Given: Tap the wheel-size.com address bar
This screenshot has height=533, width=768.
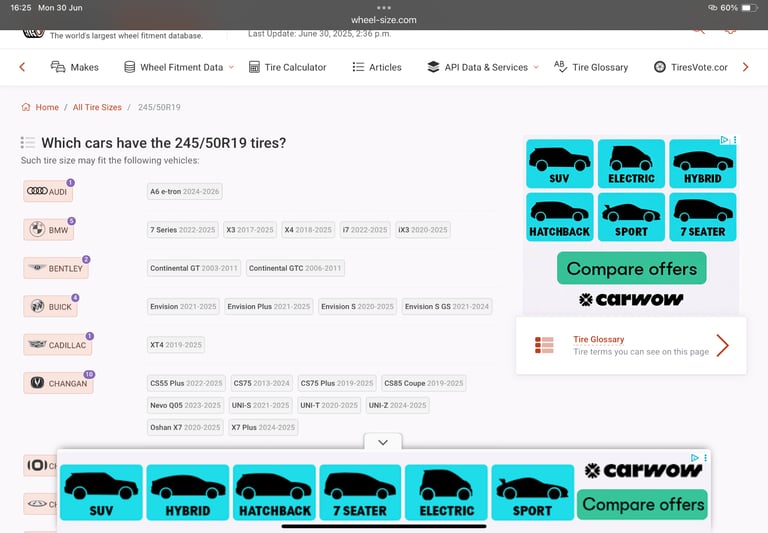Looking at the screenshot, I should (x=384, y=20).
